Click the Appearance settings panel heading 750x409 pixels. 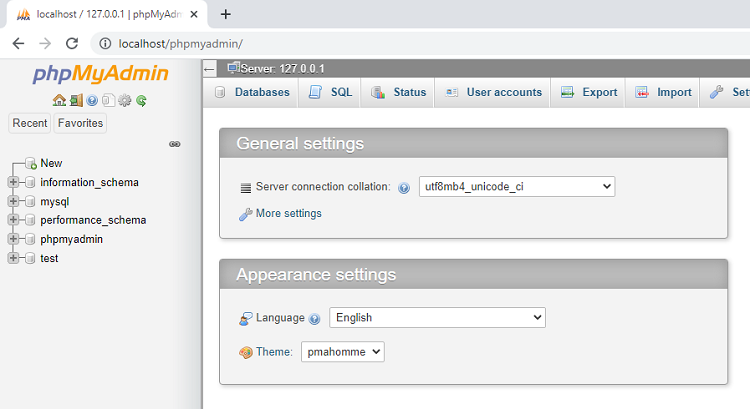pos(316,275)
